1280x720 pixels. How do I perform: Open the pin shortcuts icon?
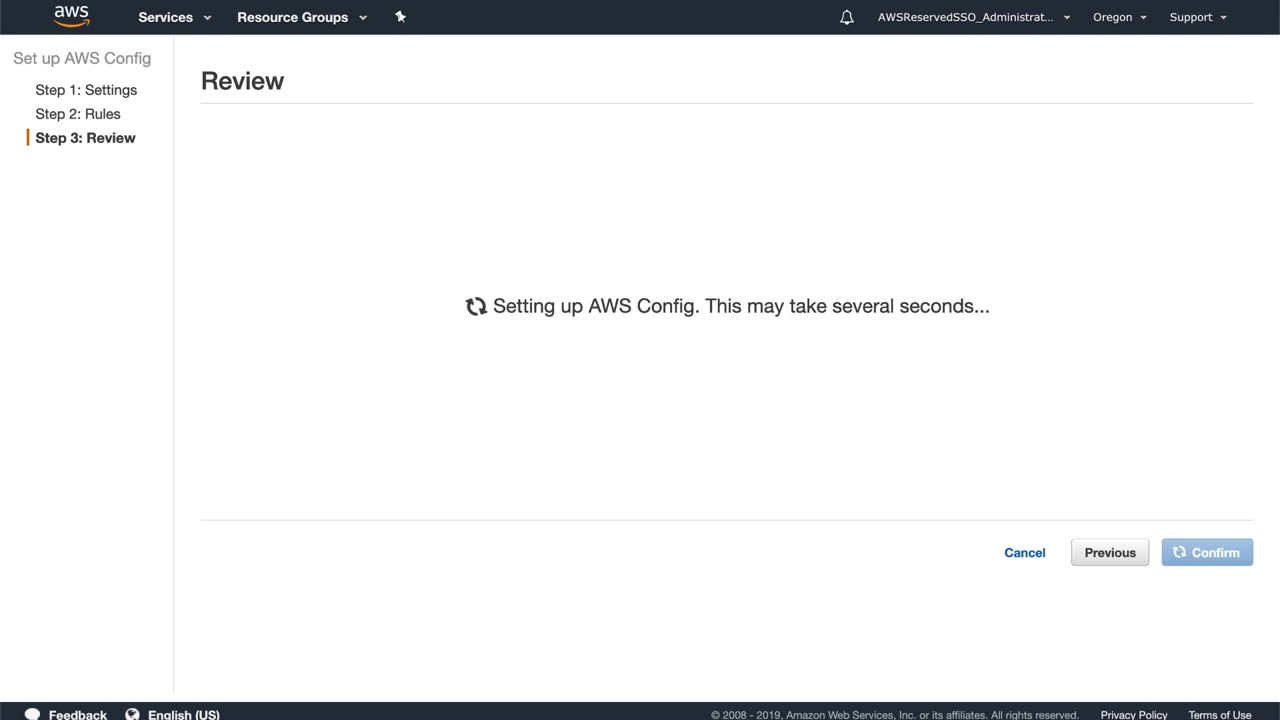click(x=400, y=17)
